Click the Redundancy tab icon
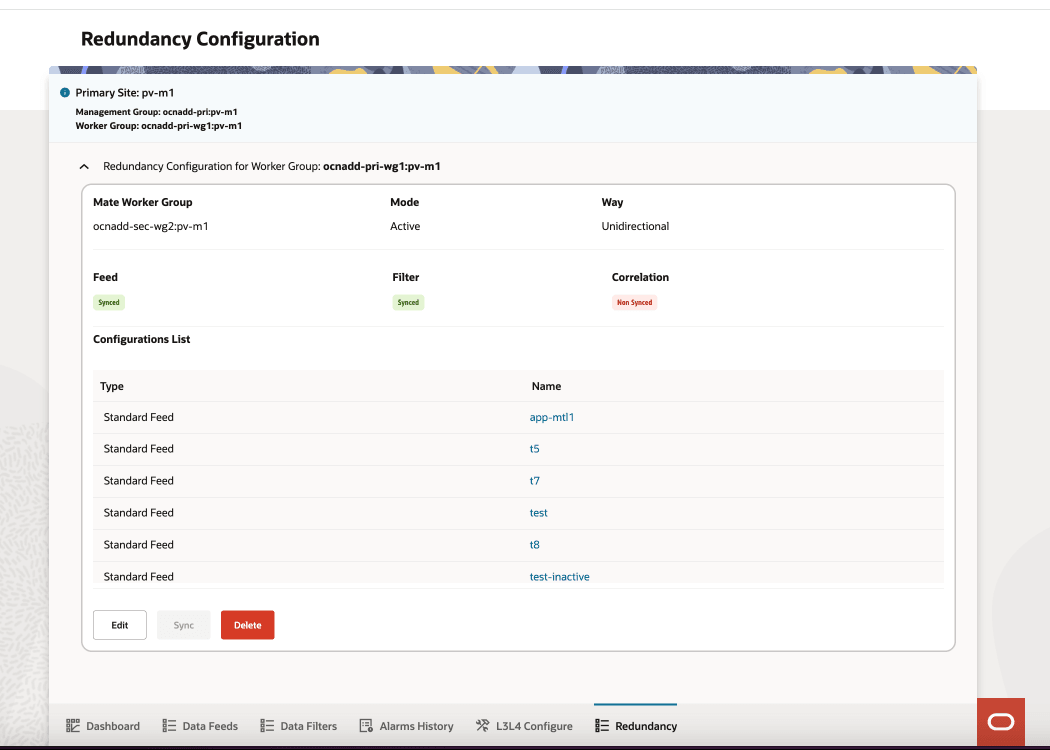The width and height of the screenshot is (1050, 750). click(602, 725)
